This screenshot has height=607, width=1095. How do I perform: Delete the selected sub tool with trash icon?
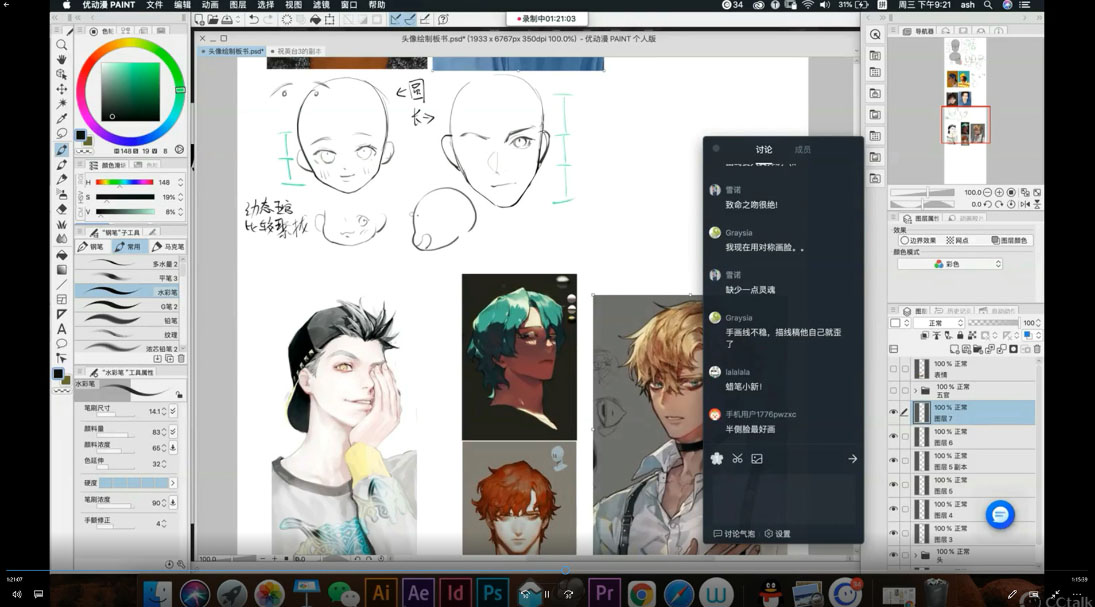[x=181, y=359]
